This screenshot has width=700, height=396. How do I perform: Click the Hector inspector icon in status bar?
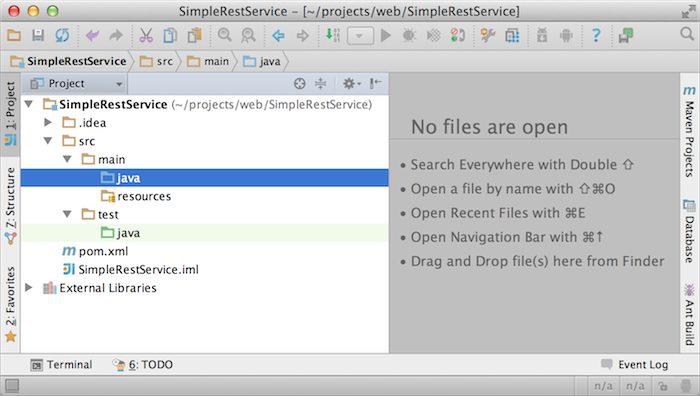686,386
